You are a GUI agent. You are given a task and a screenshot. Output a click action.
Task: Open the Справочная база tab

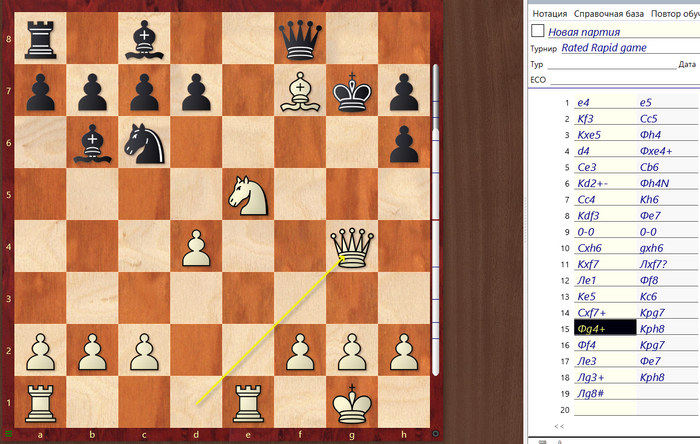pyautogui.click(x=609, y=14)
